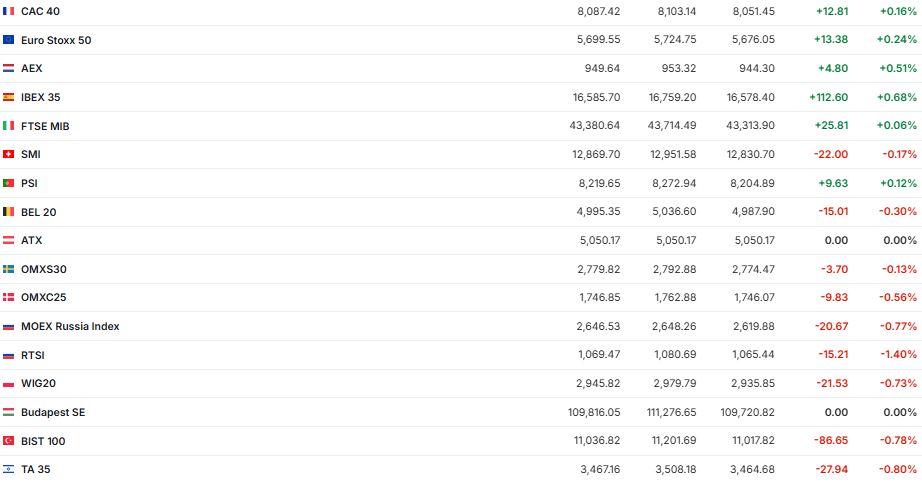Open the CAC 40 index link
This screenshot has height=483, width=922.
click(39, 11)
